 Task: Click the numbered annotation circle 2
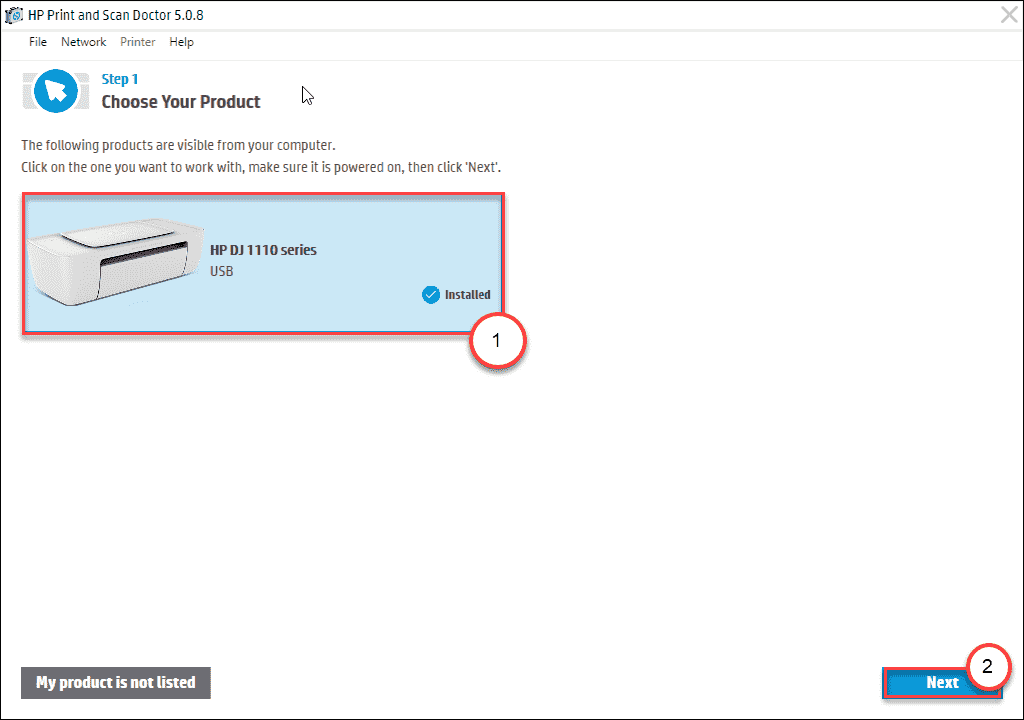[x=987, y=666]
